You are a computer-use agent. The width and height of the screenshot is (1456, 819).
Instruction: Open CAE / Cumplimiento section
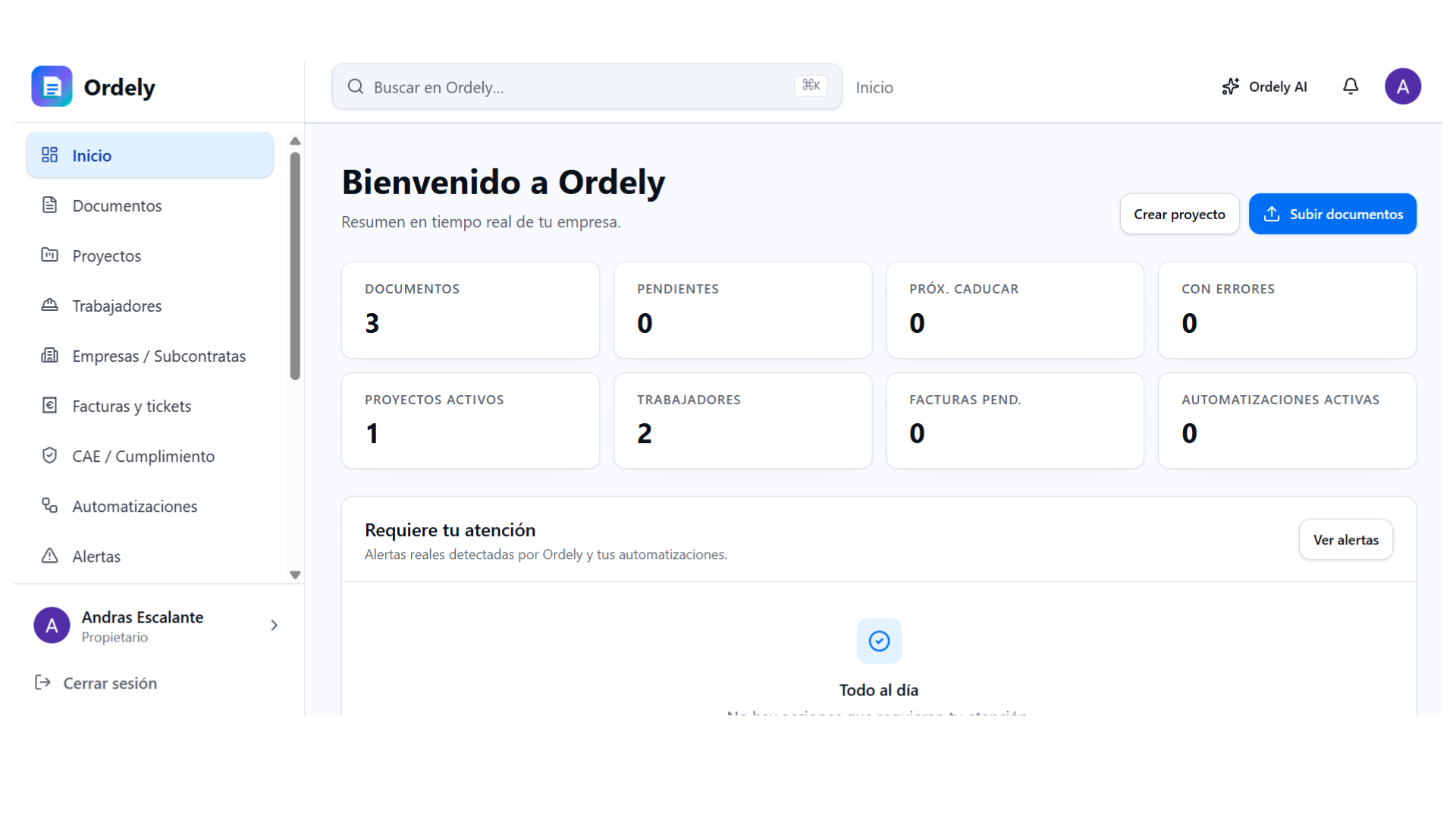(x=150, y=455)
